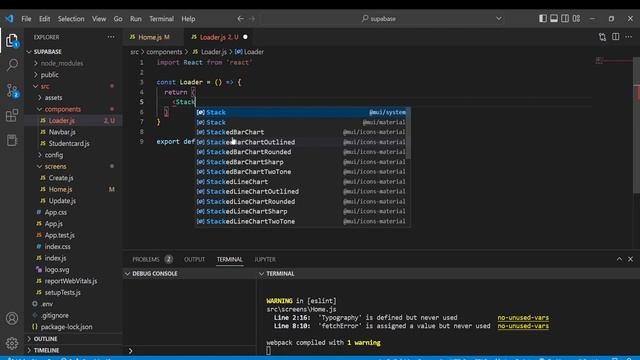Open Studentcard.js in the explorer
640x360 pixels.
73,143
